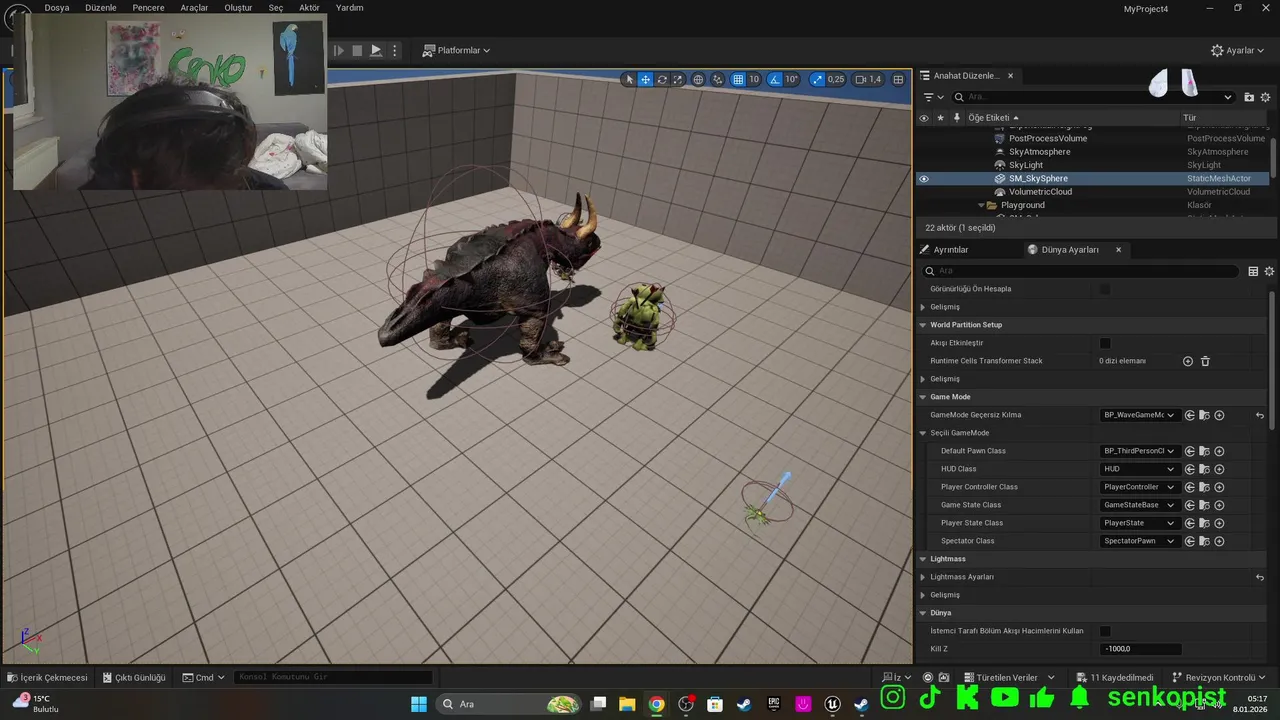1280x720 pixels.
Task: Click the pin column header in outliner
Action: click(956, 118)
